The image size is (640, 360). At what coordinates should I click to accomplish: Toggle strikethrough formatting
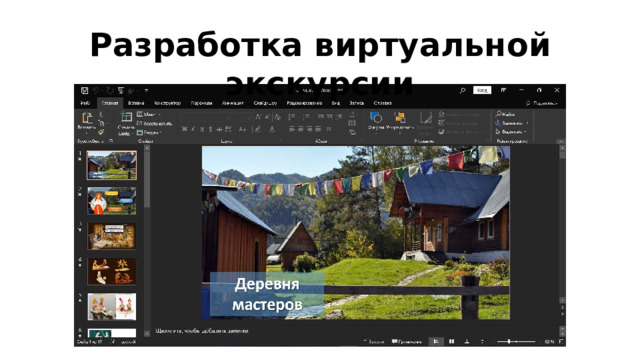point(219,129)
